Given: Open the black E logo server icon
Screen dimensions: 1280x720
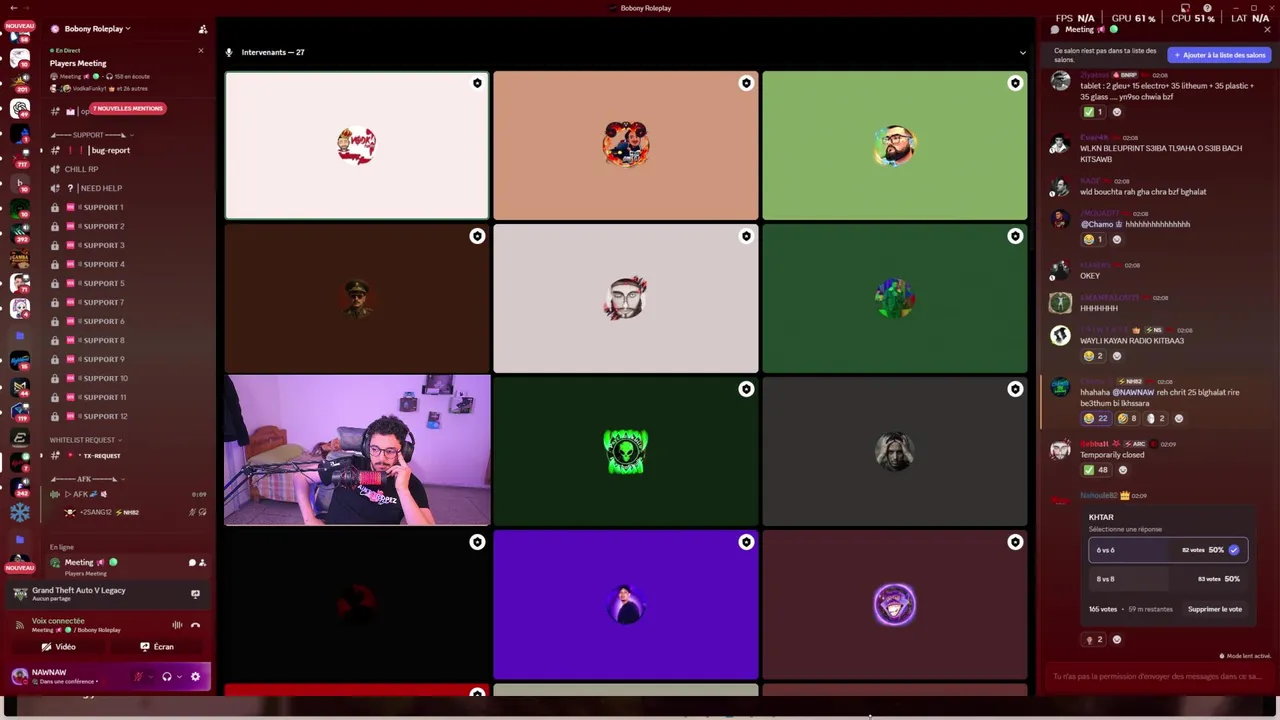Looking at the screenshot, I should pyautogui.click(x=20, y=437).
